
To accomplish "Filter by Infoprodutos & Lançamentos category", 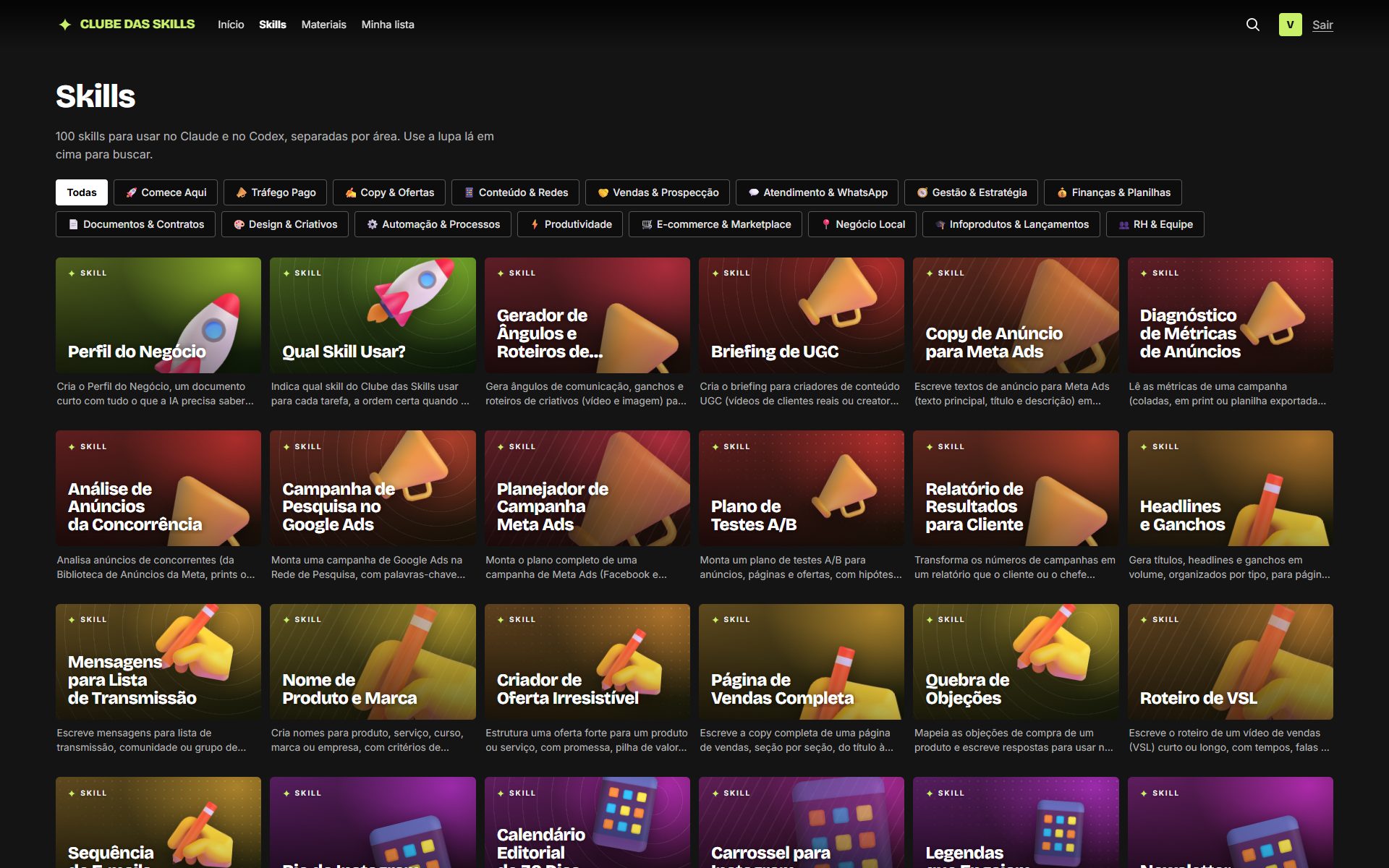I will pos(1011,224).
